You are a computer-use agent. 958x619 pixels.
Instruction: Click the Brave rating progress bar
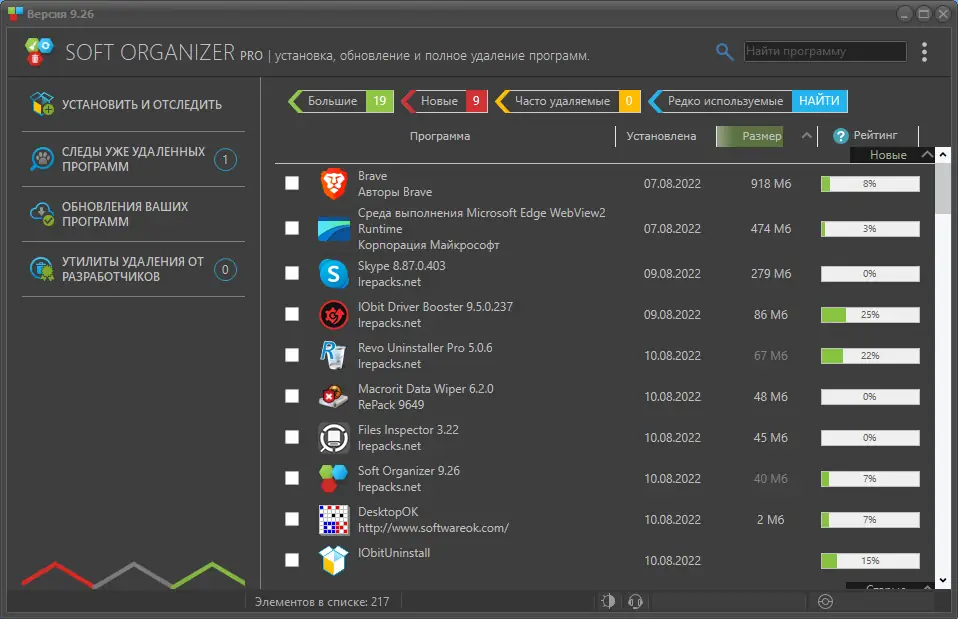point(869,183)
